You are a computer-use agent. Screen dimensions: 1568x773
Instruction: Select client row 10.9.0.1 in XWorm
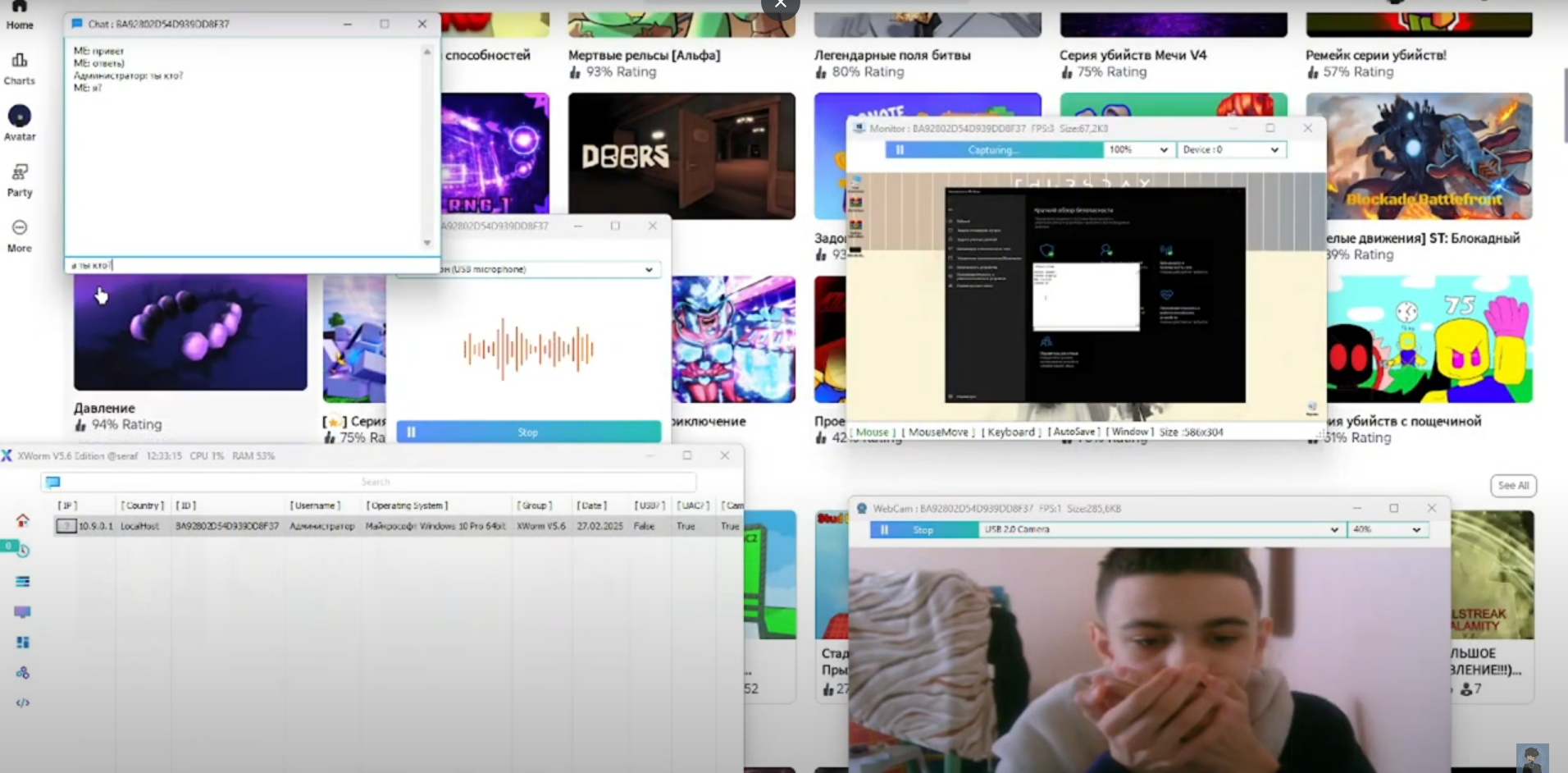coord(399,526)
